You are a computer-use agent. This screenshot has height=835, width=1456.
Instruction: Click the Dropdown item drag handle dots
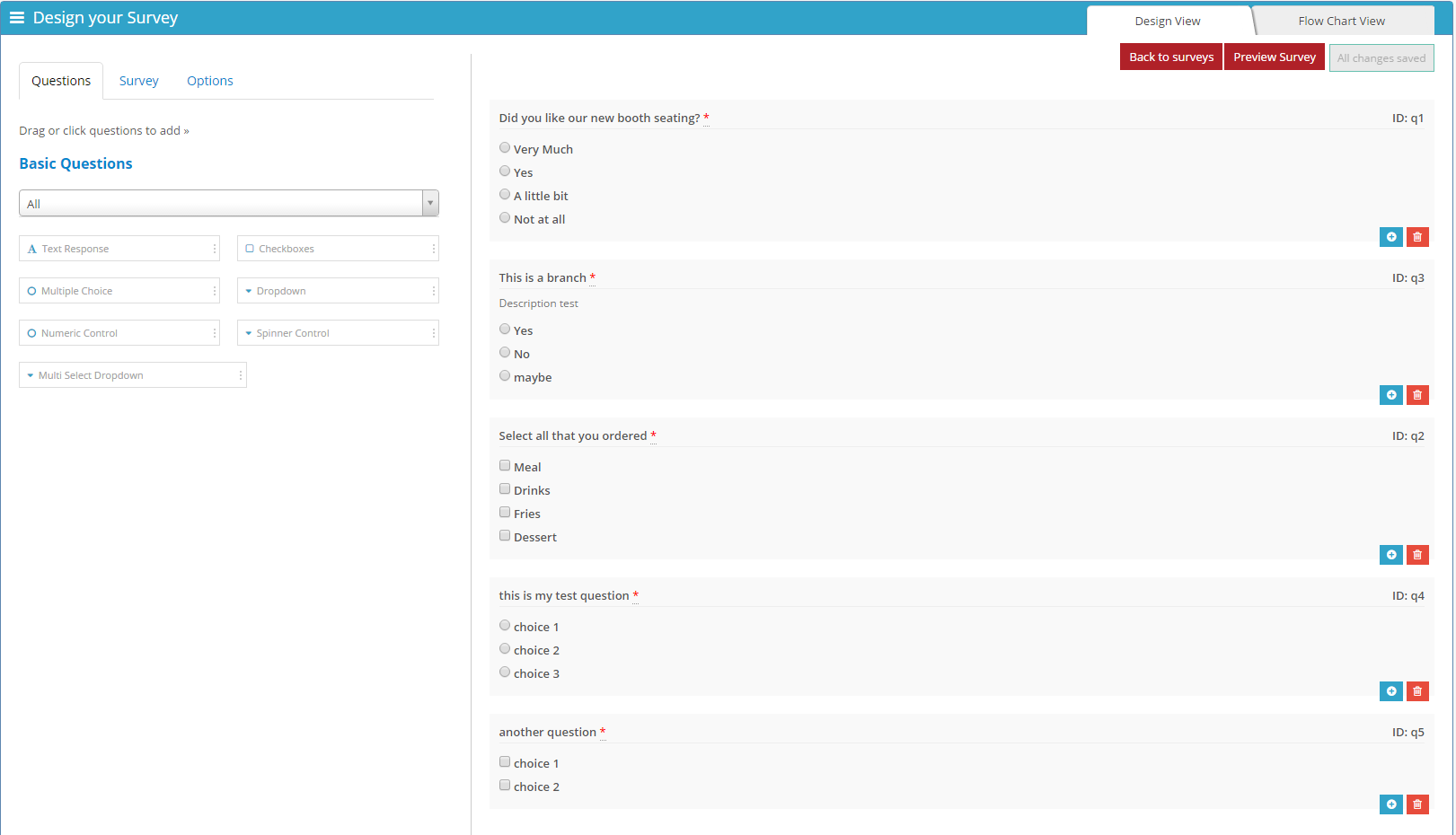pyautogui.click(x=434, y=291)
